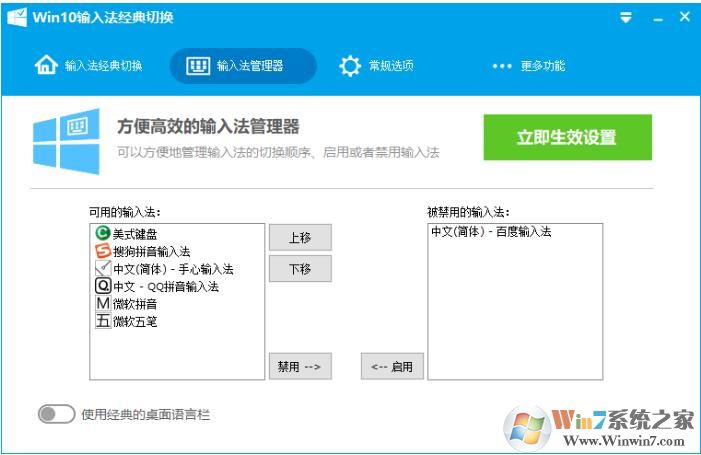Click the app logo in title bar
701x455 pixels.
click(17, 17)
